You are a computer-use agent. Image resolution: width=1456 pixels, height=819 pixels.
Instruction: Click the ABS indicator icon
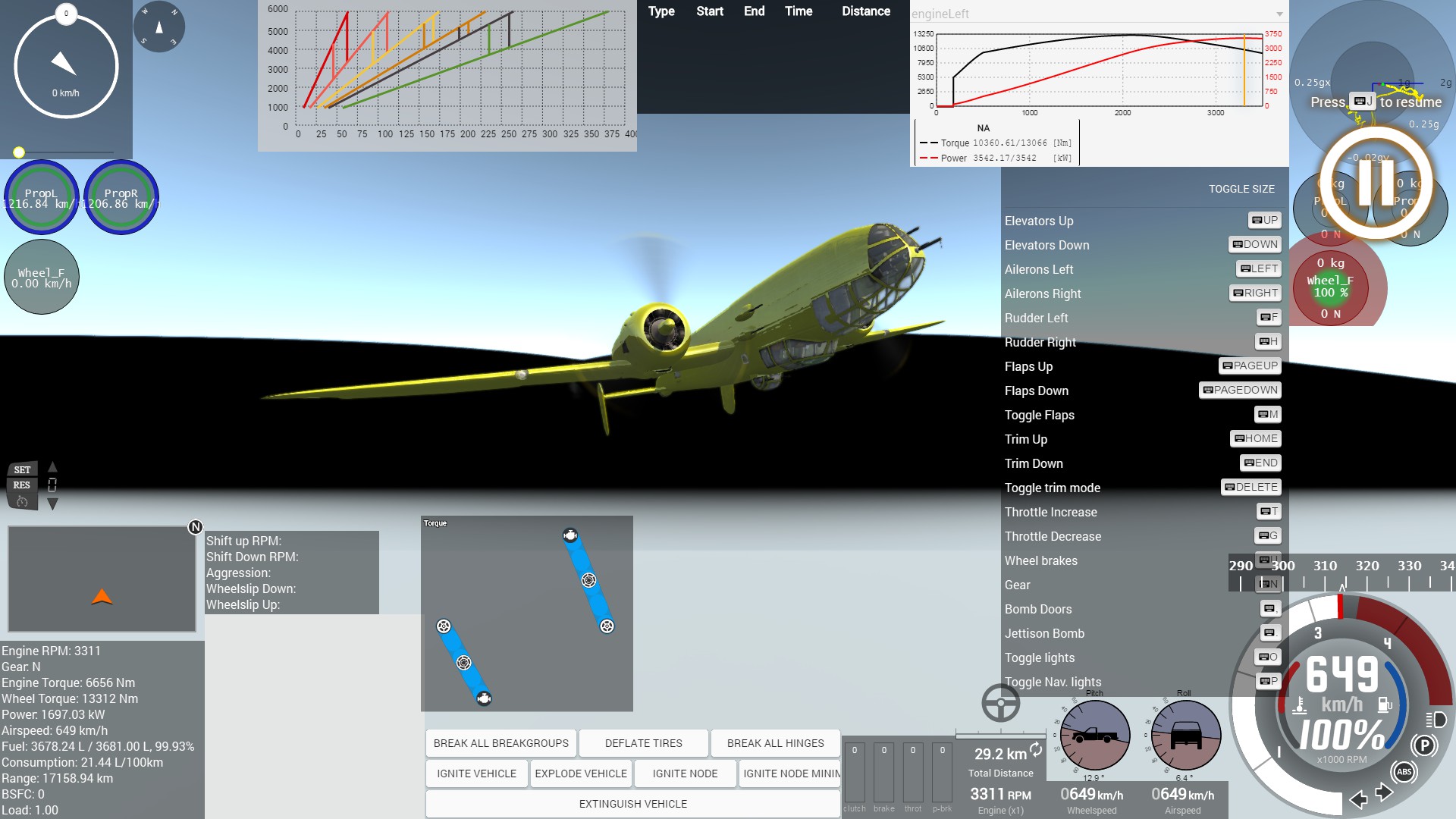pyautogui.click(x=1404, y=772)
